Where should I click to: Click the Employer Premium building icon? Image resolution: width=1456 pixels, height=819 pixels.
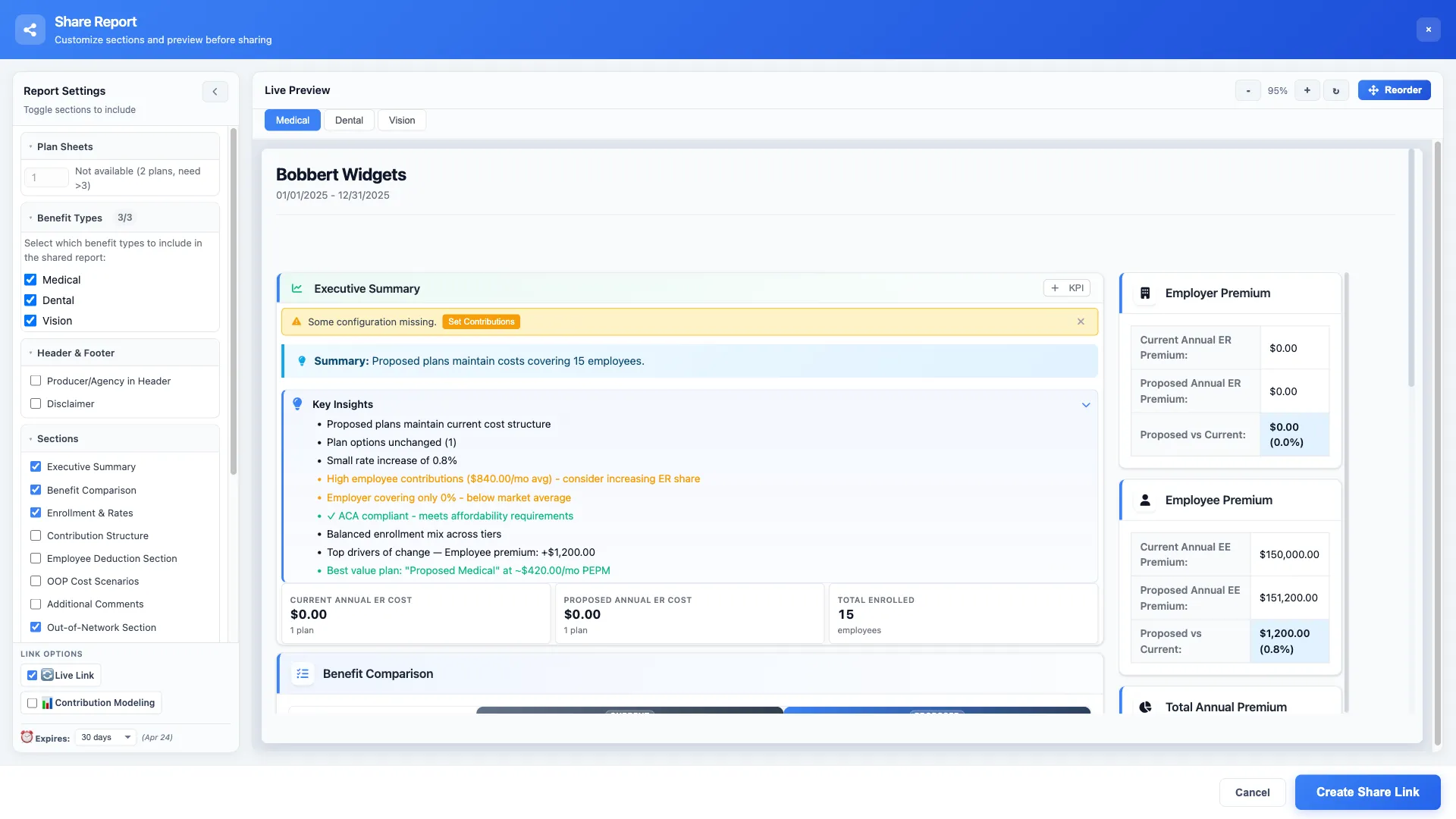pyautogui.click(x=1145, y=293)
